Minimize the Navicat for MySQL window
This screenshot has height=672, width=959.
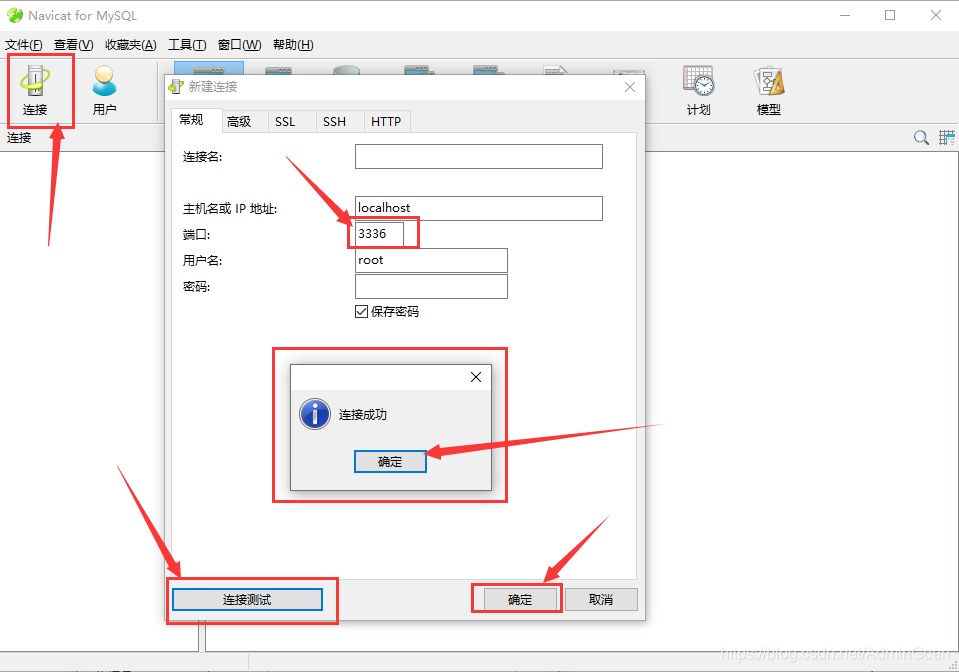coord(845,15)
